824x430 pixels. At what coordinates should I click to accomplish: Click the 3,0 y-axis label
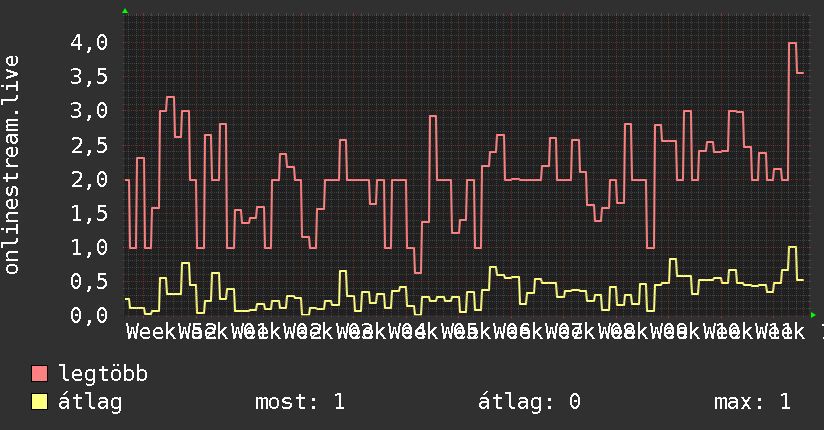[89, 111]
